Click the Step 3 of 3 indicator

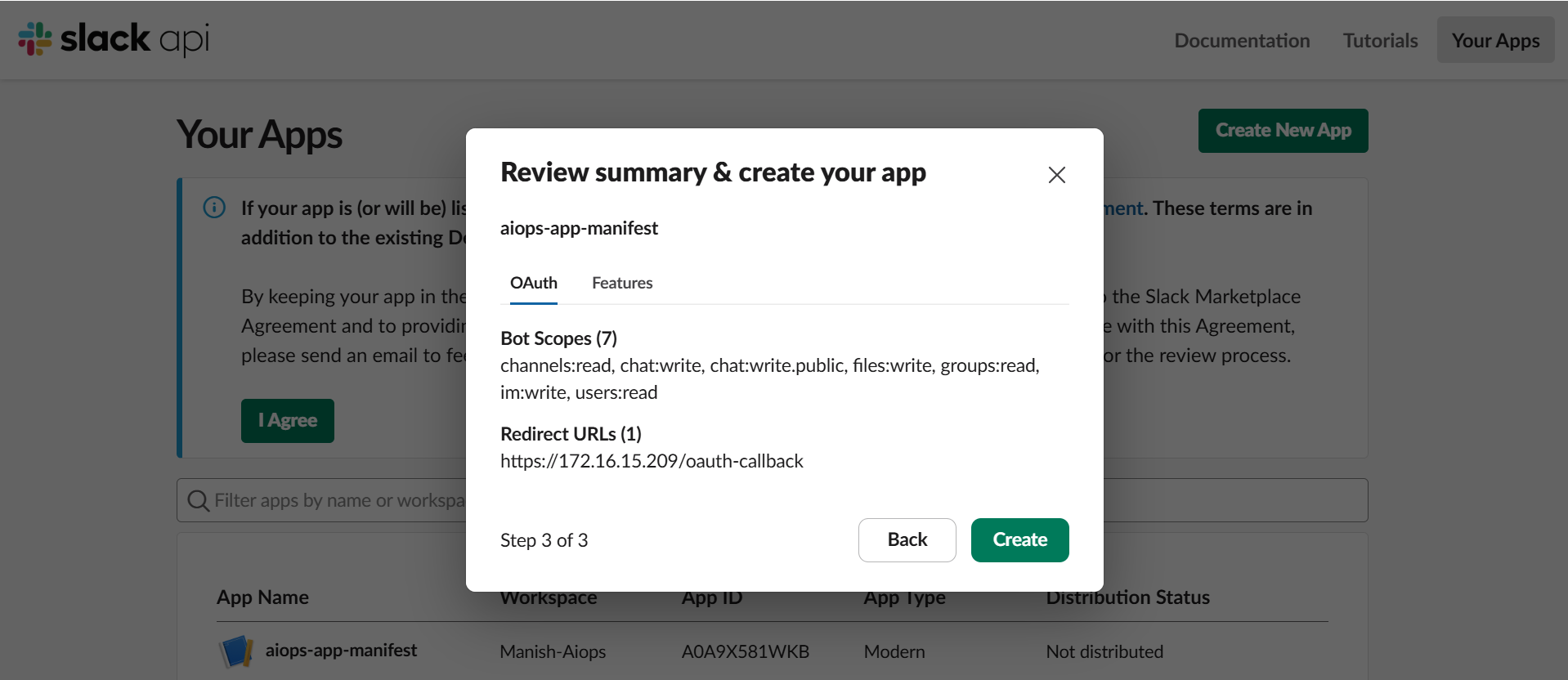544,540
